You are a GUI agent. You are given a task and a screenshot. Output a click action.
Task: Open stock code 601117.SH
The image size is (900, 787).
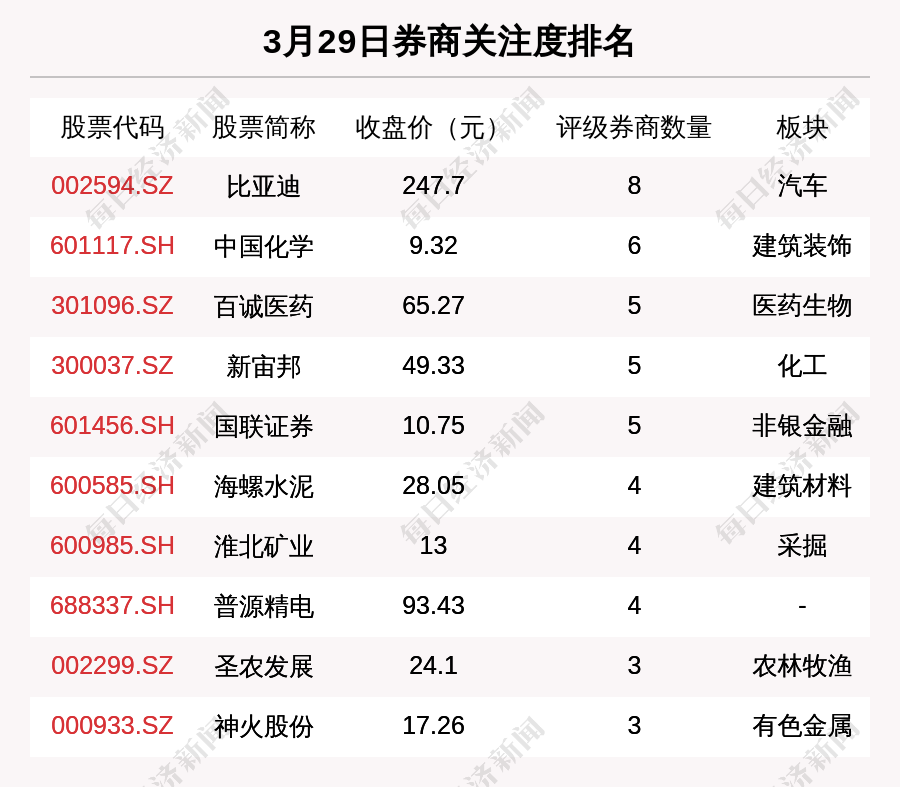click(112, 246)
